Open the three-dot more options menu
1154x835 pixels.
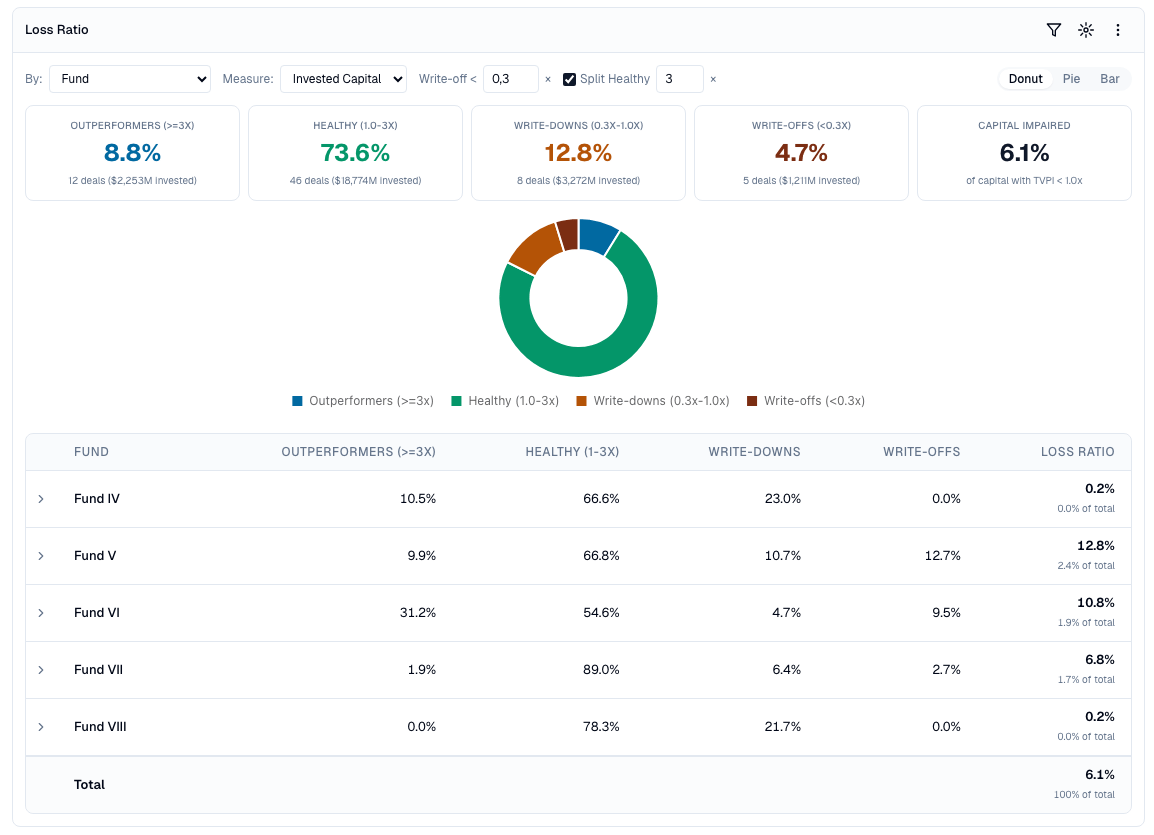1118,30
